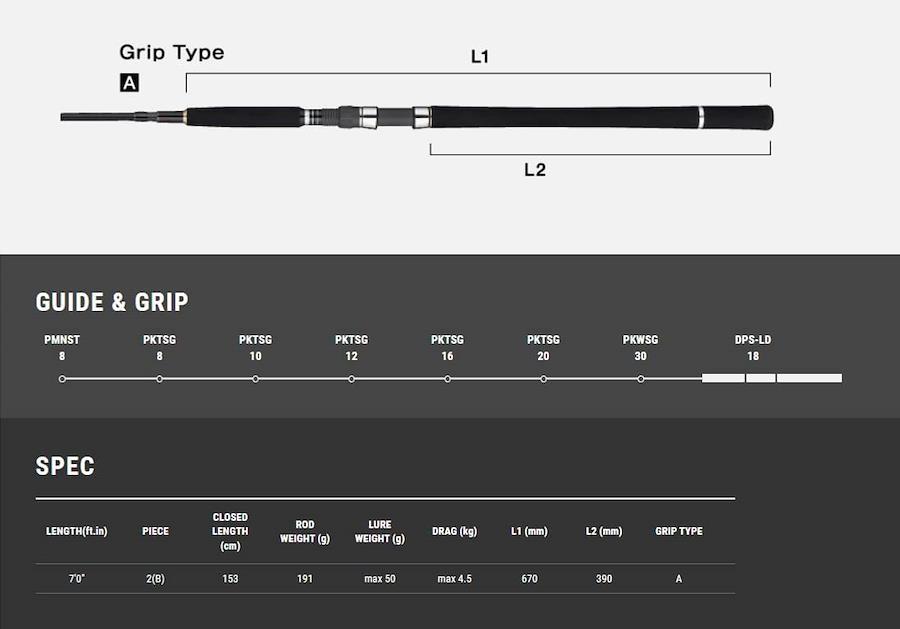Click the PMNST 8 guide marker circle

62,379
